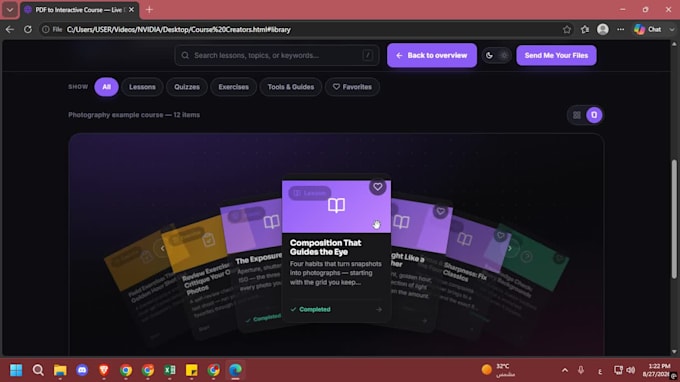Show hidden system tray icons
The height and width of the screenshot is (382, 680).
tap(565, 370)
